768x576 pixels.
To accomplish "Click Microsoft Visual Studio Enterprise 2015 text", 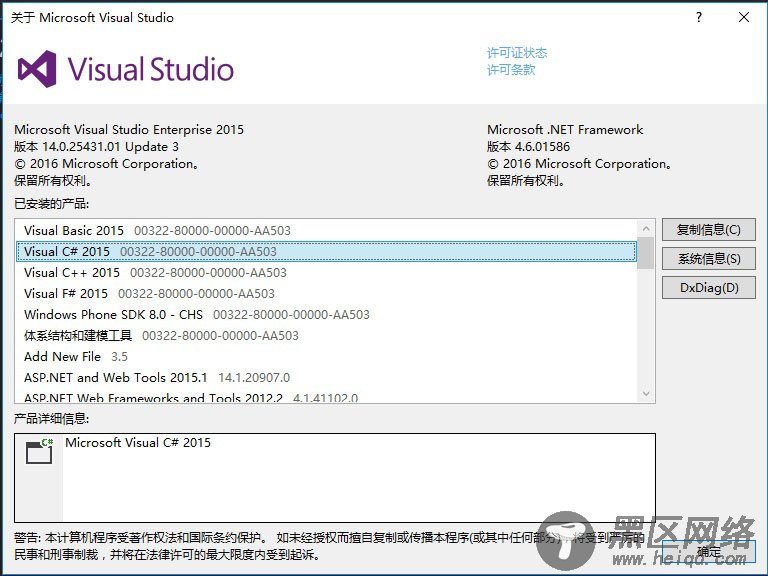I will click(x=129, y=129).
